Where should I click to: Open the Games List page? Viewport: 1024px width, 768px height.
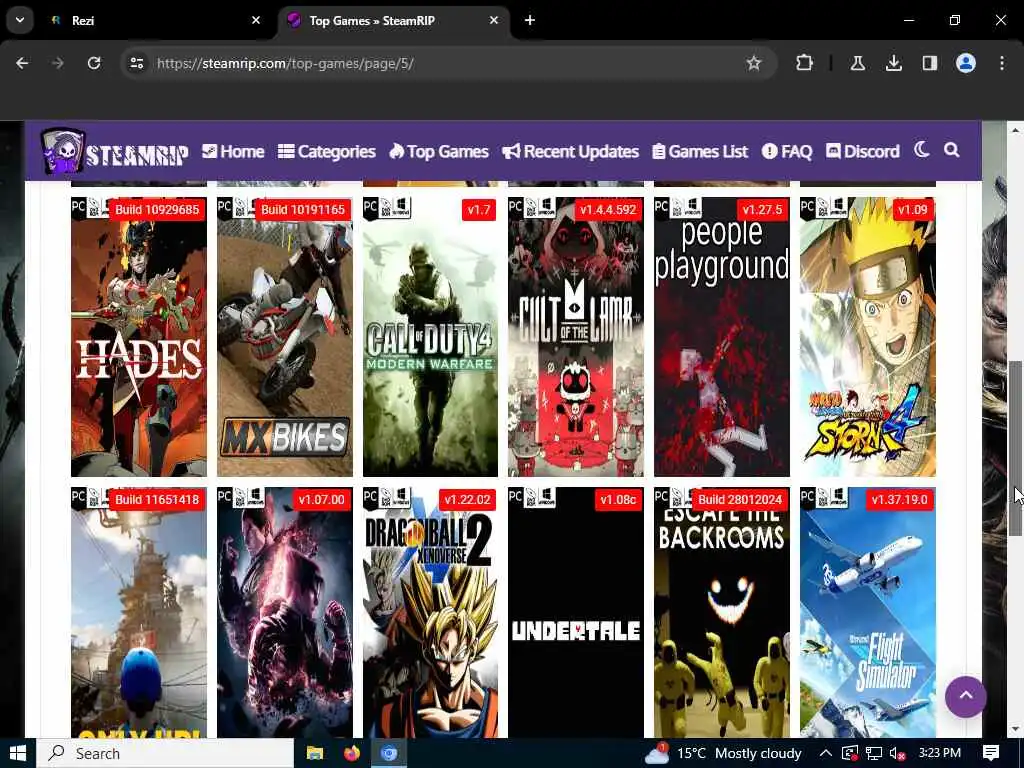pyautogui.click(x=699, y=152)
